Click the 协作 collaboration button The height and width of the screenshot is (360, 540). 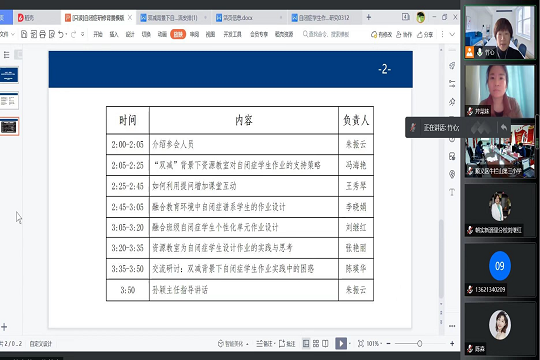point(404,34)
